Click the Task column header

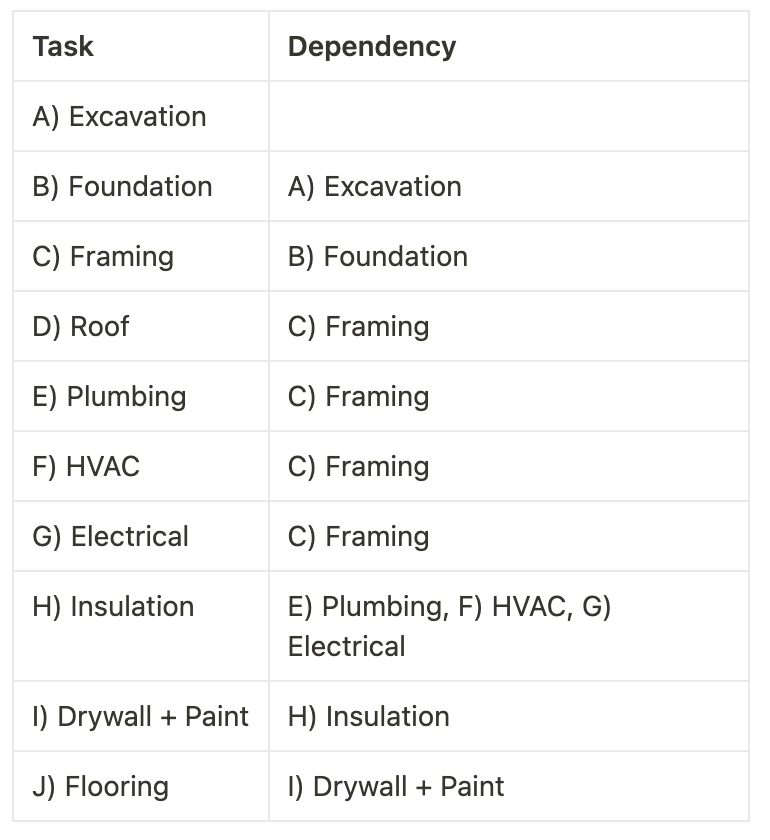tap(141, 46)
